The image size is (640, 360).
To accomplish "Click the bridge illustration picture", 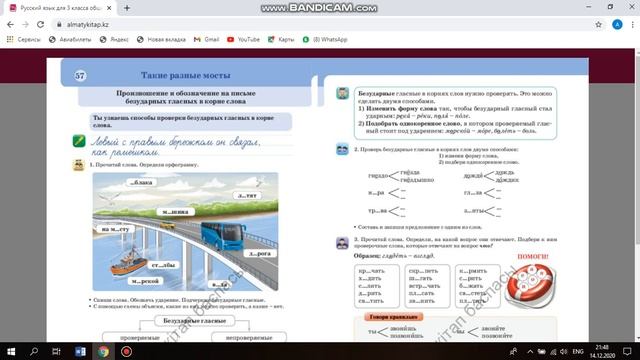I will [x=185, y=231].
